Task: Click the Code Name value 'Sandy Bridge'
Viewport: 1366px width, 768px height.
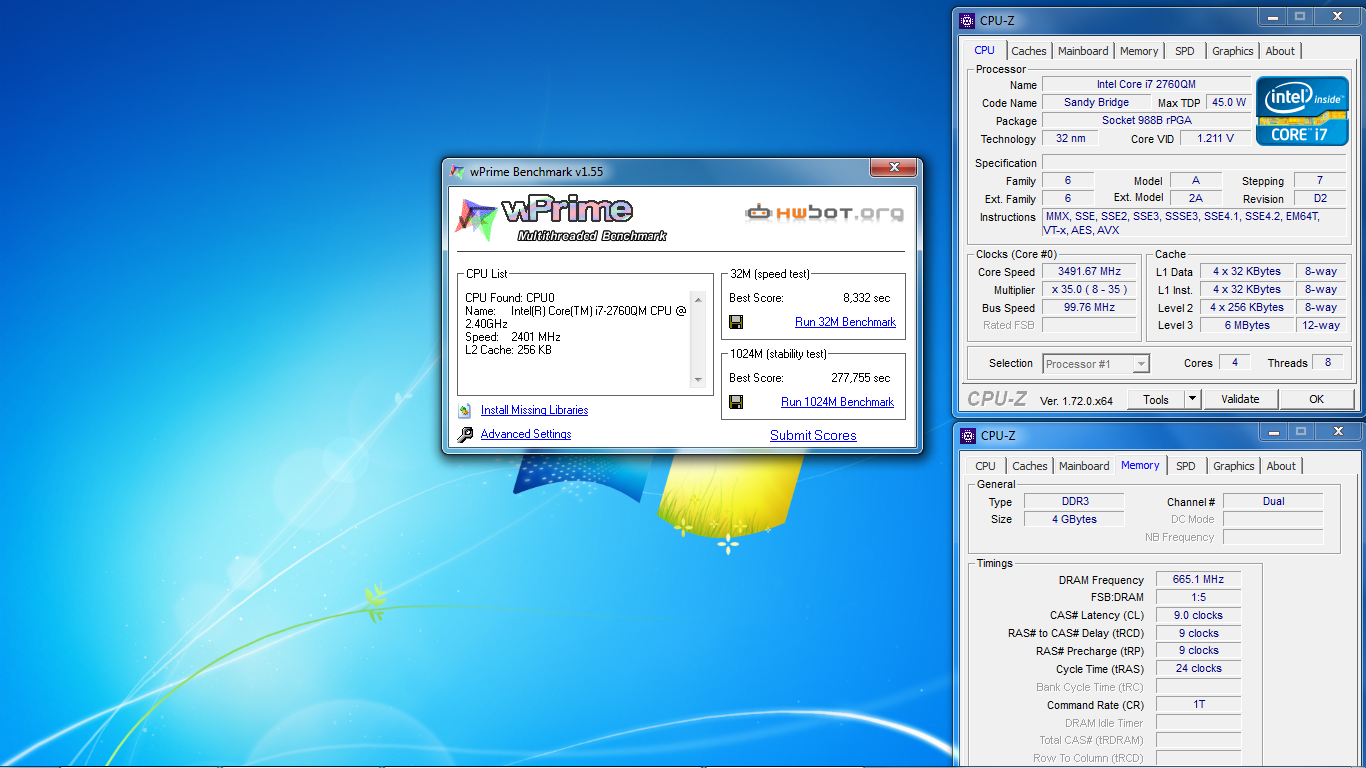Action: pyautogui.click(x=1096, y=103)
